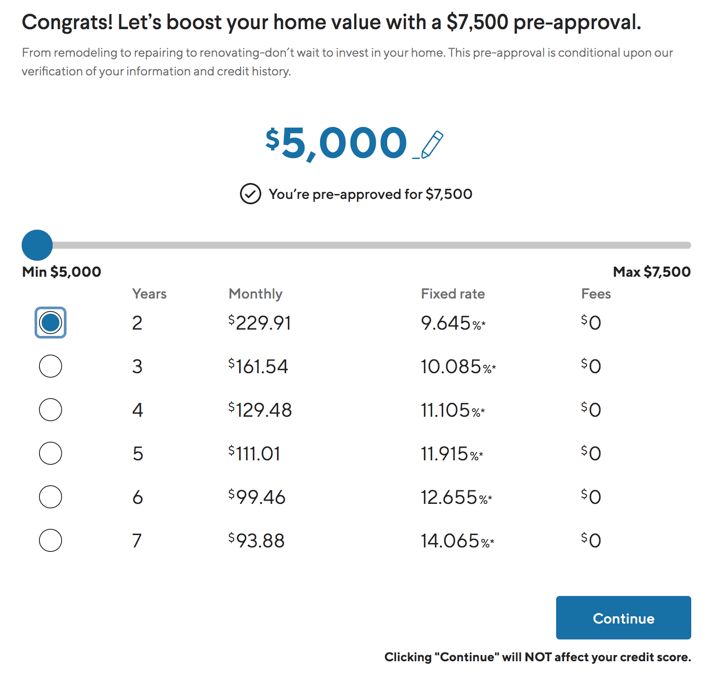
Task: Click the slider track near Max $7,500
Action: (x=675, y=245)
